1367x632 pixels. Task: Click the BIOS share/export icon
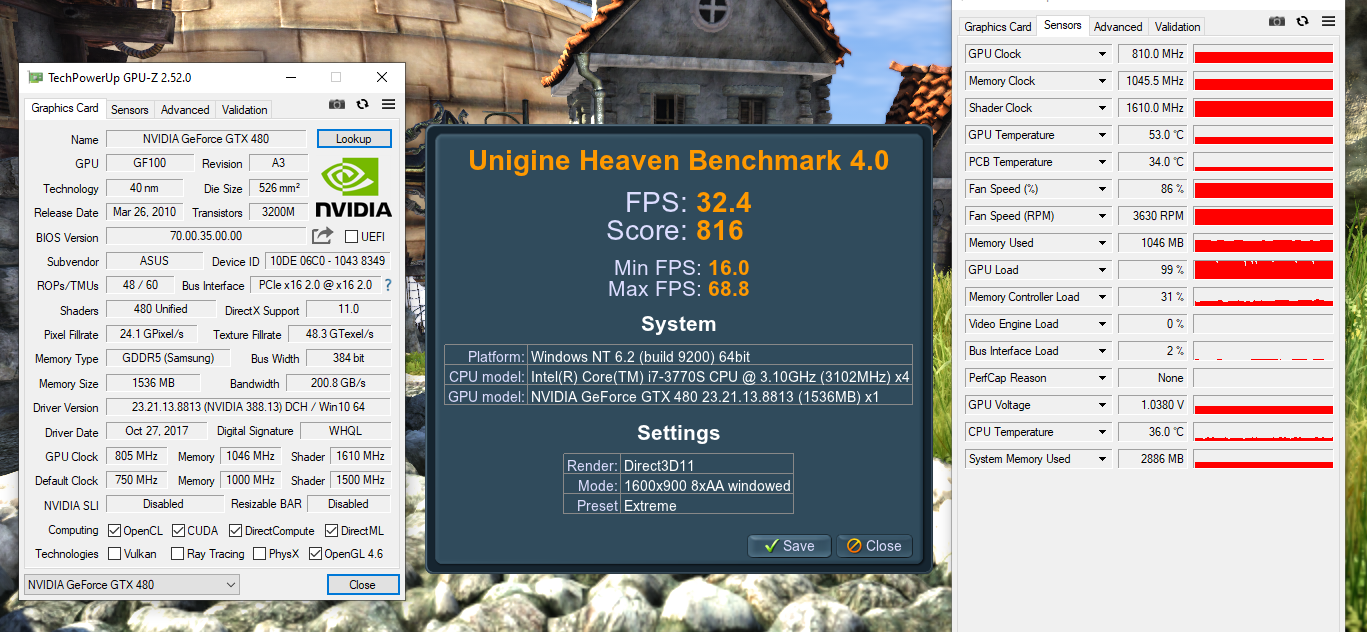(322, 236)
